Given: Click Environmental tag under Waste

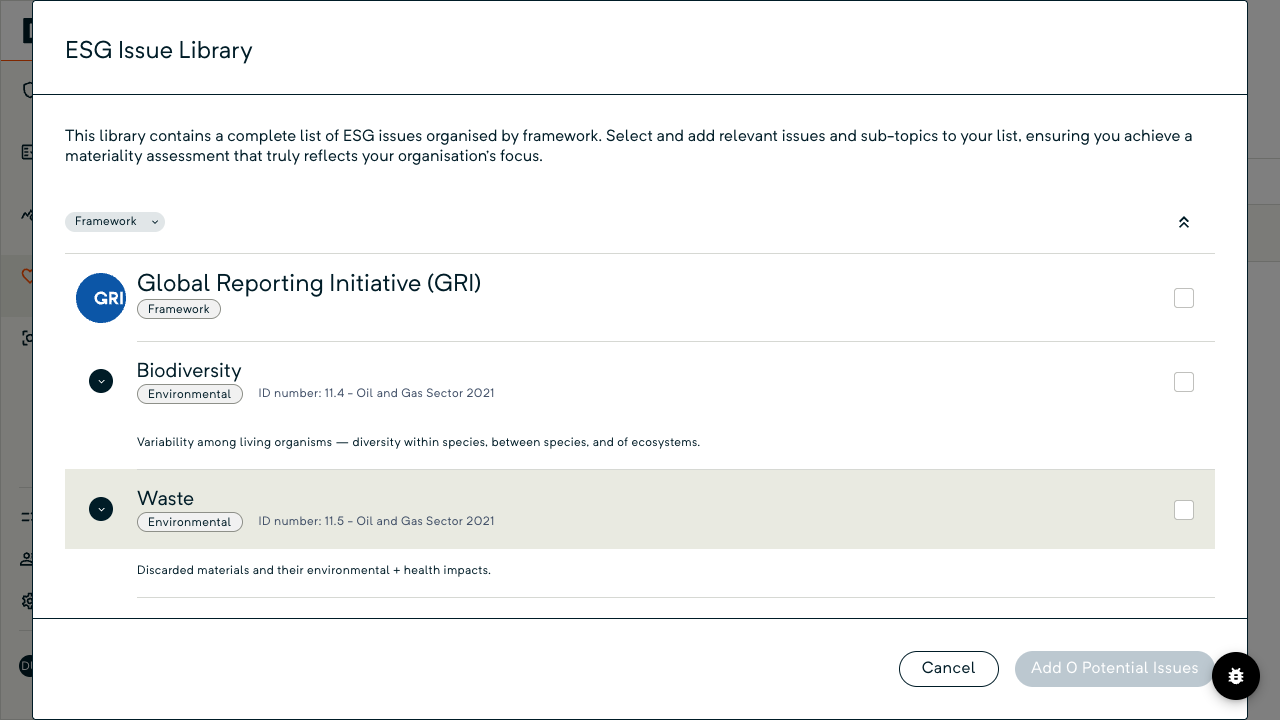Looking at the screenshot, I should 190,522.
